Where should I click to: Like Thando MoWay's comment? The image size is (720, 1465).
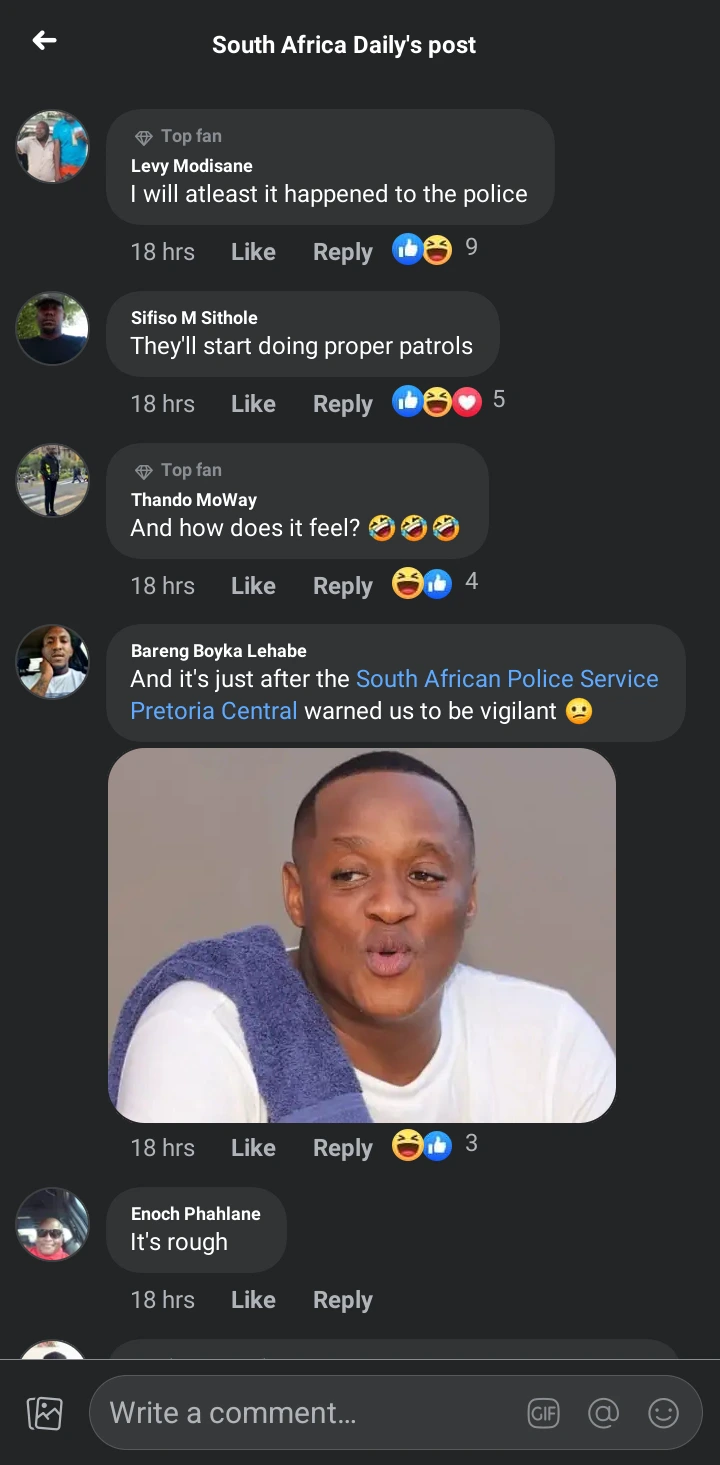click(x=253, y=586)
